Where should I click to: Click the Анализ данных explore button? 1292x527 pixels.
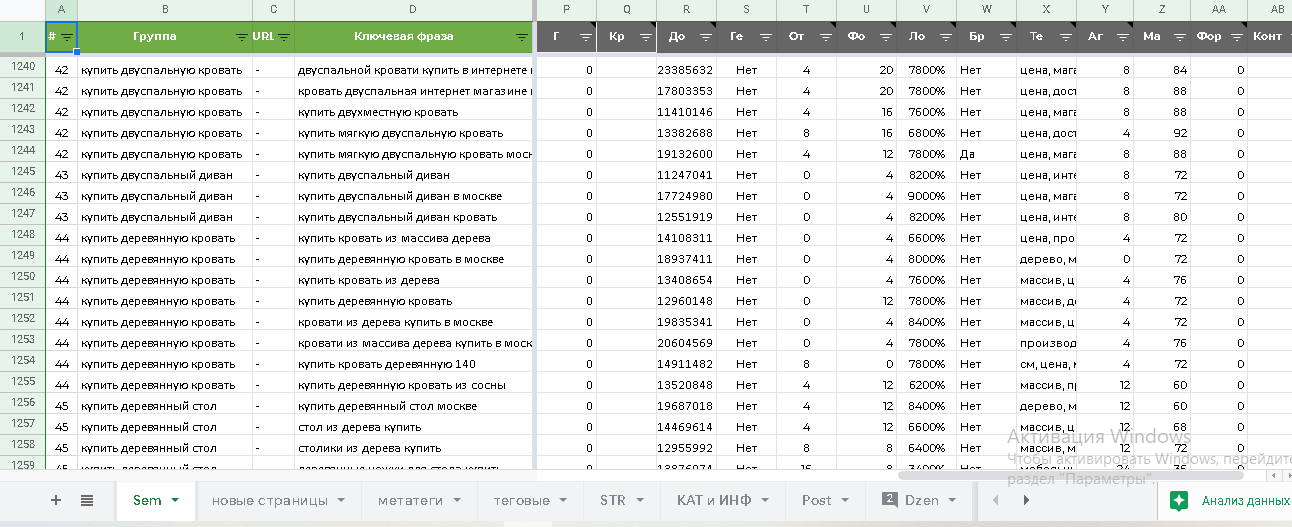(1231, 501)
